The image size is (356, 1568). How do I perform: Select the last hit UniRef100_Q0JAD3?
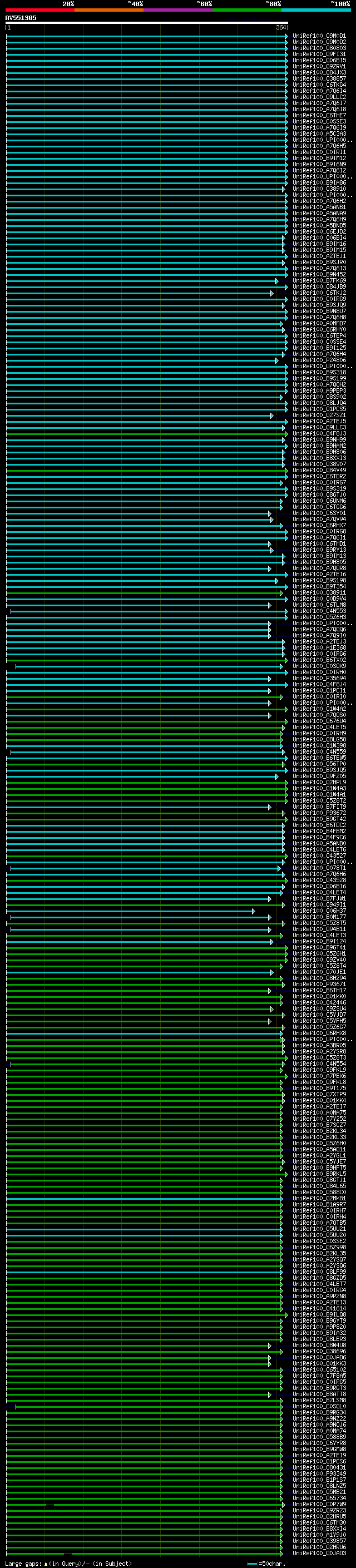pos(319,1554)
